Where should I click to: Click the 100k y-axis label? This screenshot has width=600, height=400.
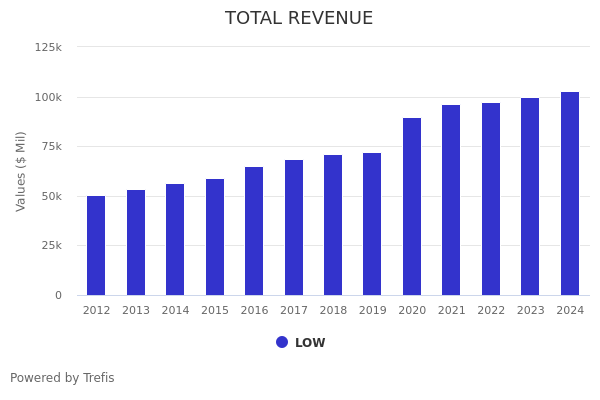(48, 97)
